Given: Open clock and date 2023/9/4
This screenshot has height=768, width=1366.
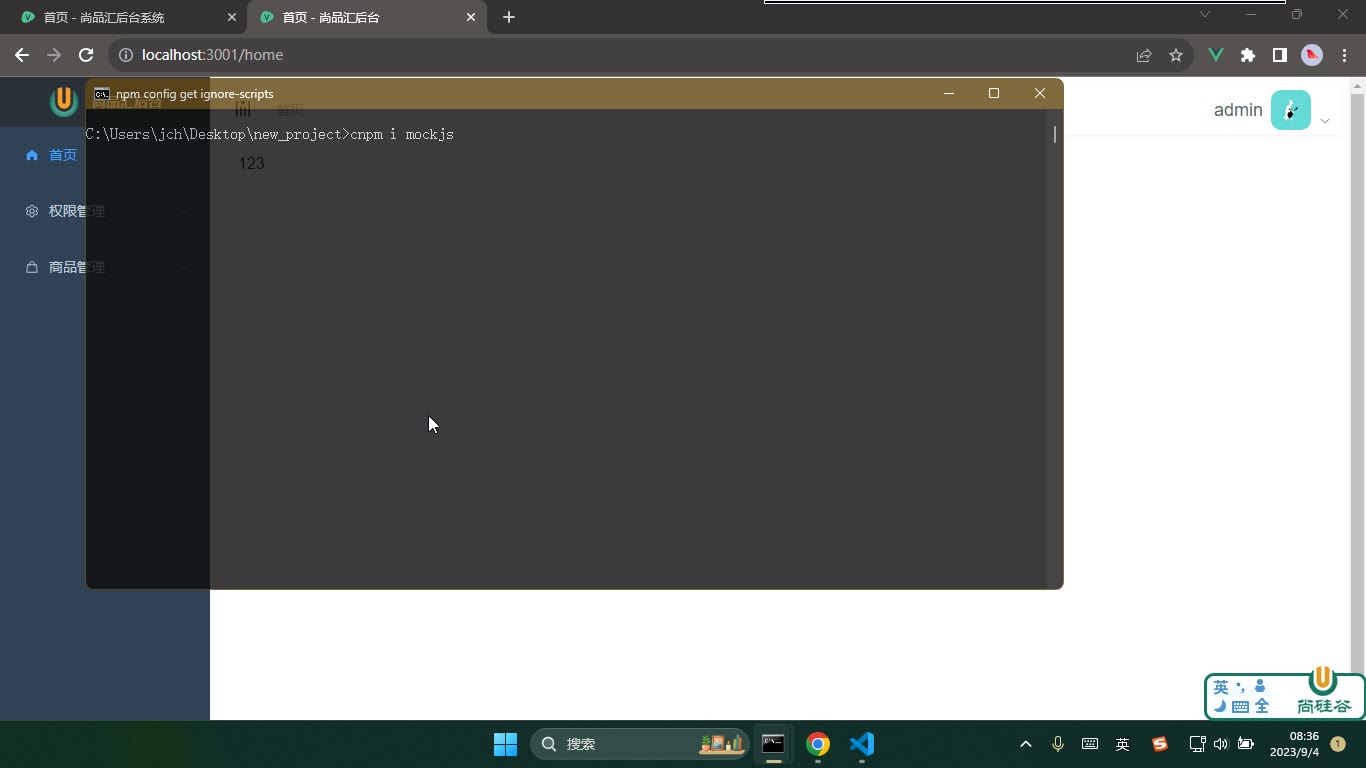Looking at the screenshot, I should [x=1294, y=744].
